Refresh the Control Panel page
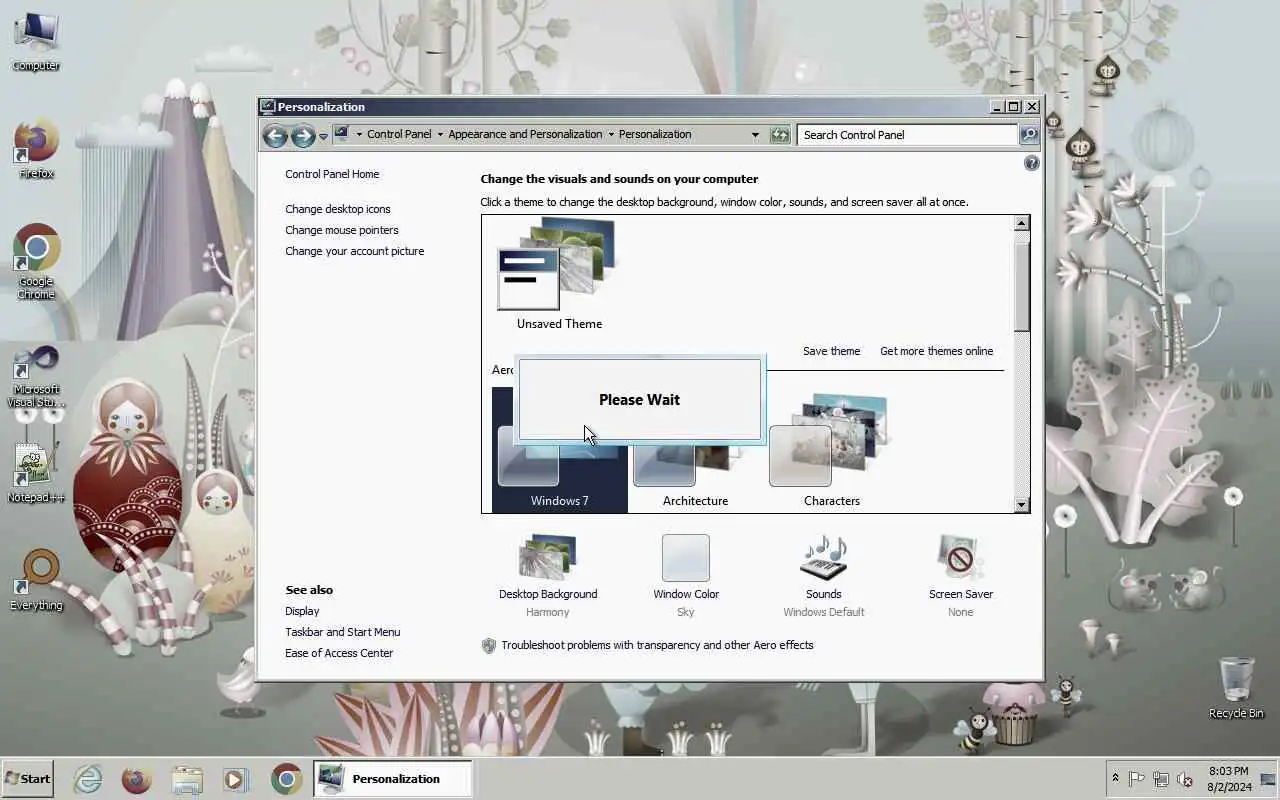 (x=780, y=134)
